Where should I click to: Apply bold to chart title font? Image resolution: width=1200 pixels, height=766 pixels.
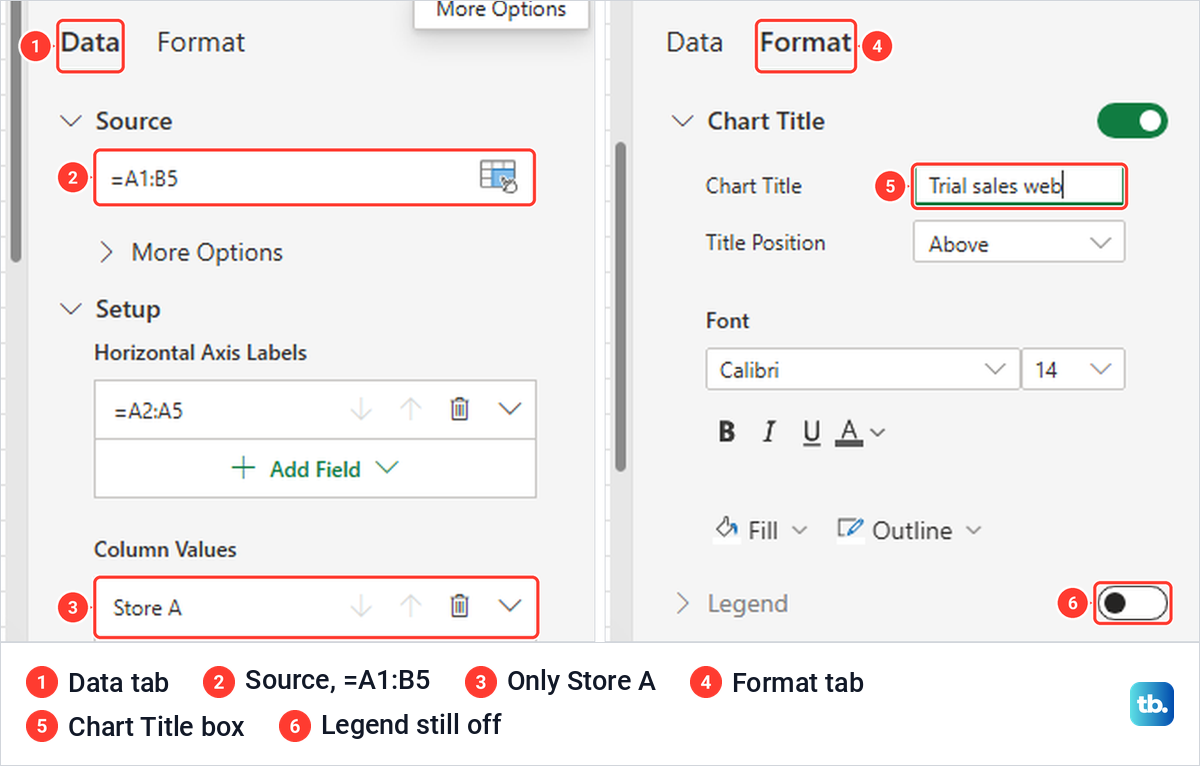click(x=727, y=432)
